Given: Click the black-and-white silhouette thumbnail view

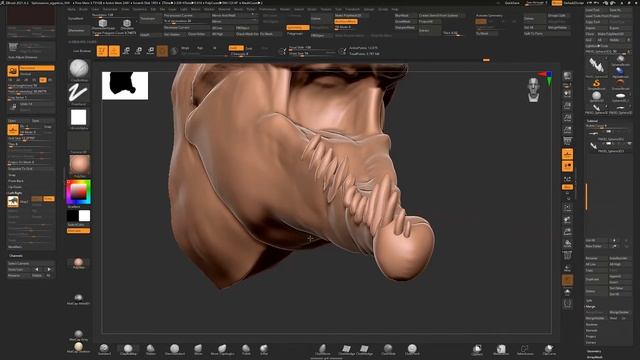Looking at the screenshot, I should click(125, 86).
